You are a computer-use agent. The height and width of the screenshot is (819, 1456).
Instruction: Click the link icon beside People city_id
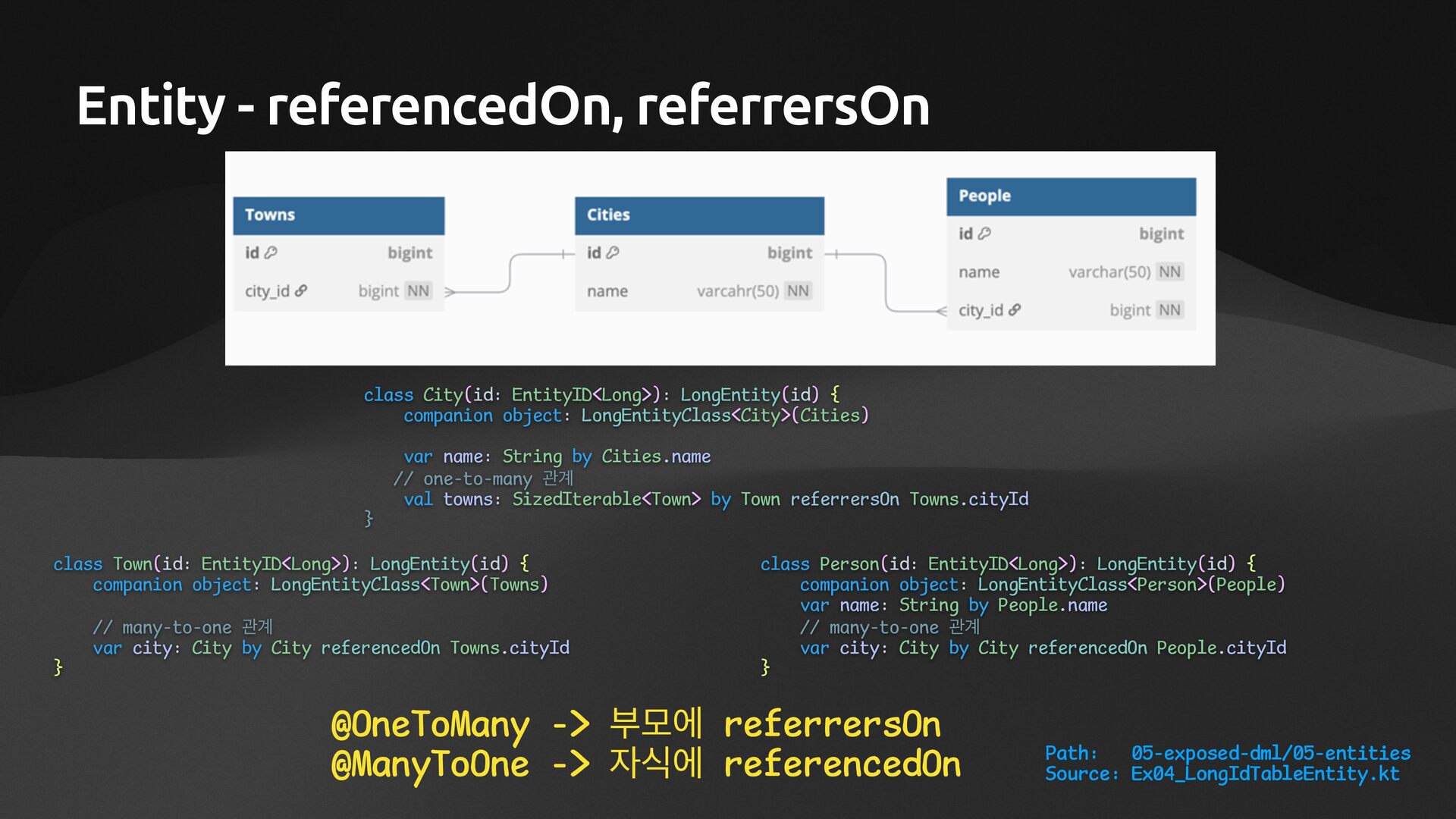pyautogui.click(x=1015, y=310)
